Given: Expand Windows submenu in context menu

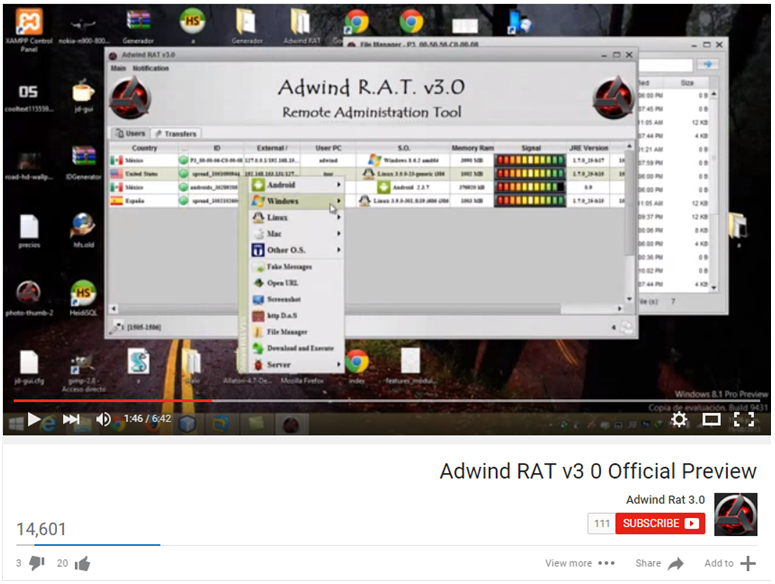Looking at the screenshot, I should (x=296, y=201).
